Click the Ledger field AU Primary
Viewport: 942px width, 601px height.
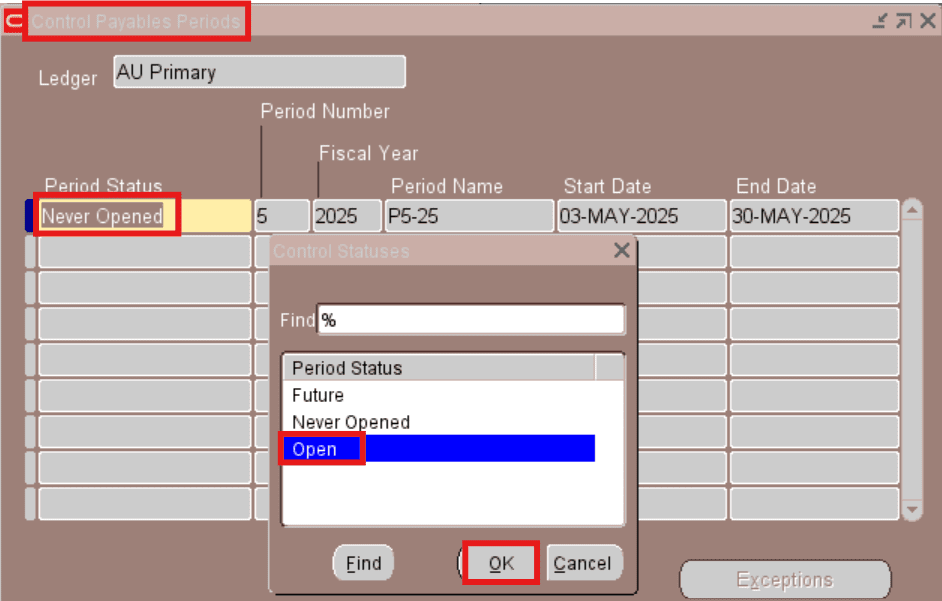[260, 72]
